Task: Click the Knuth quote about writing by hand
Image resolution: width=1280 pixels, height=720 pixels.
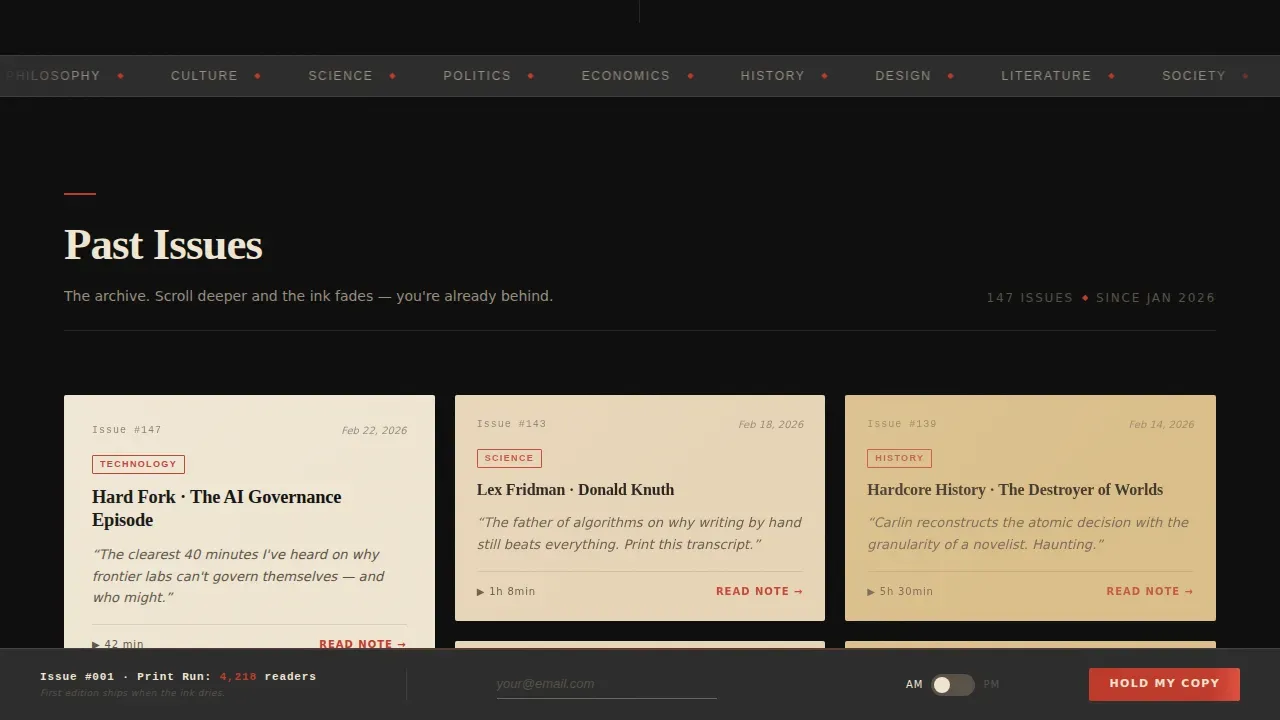Action: pyautogui.click(x=639, y=534)
